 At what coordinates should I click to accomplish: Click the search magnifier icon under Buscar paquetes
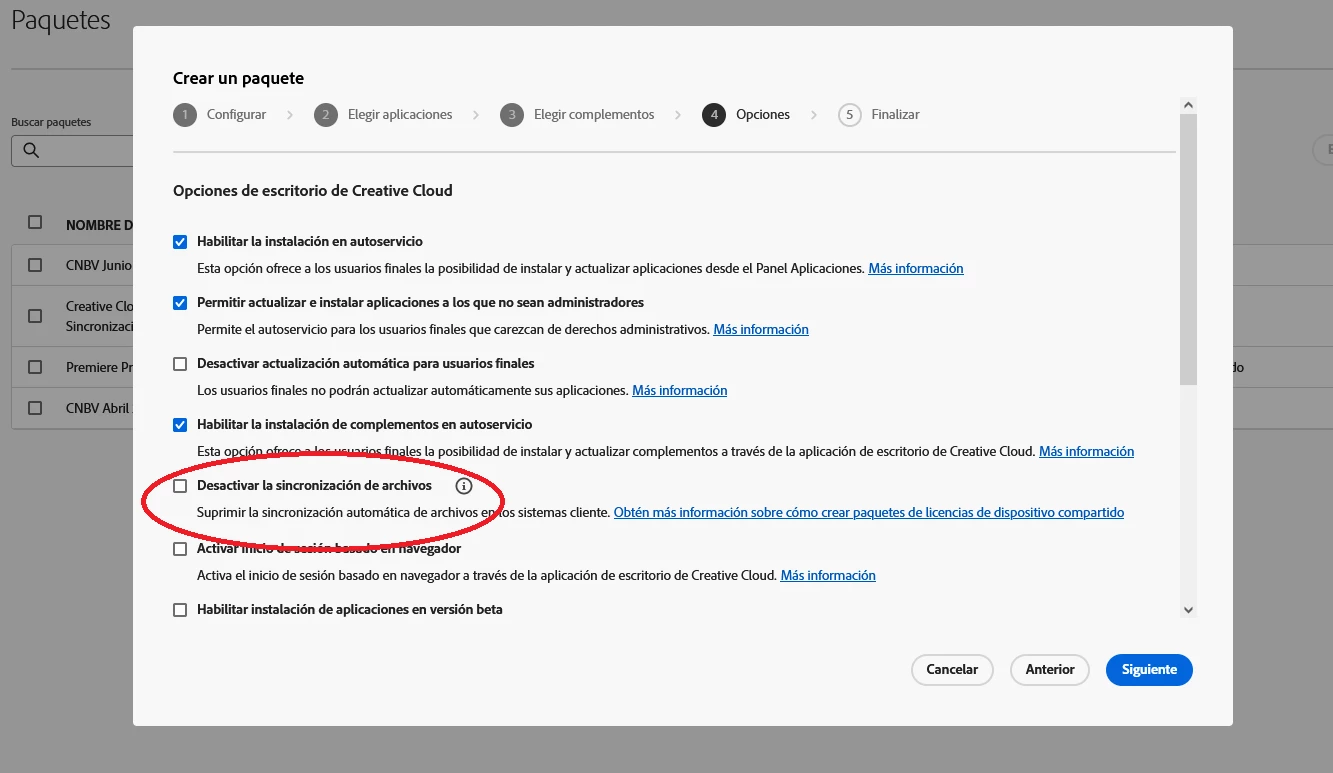[31, 151]
